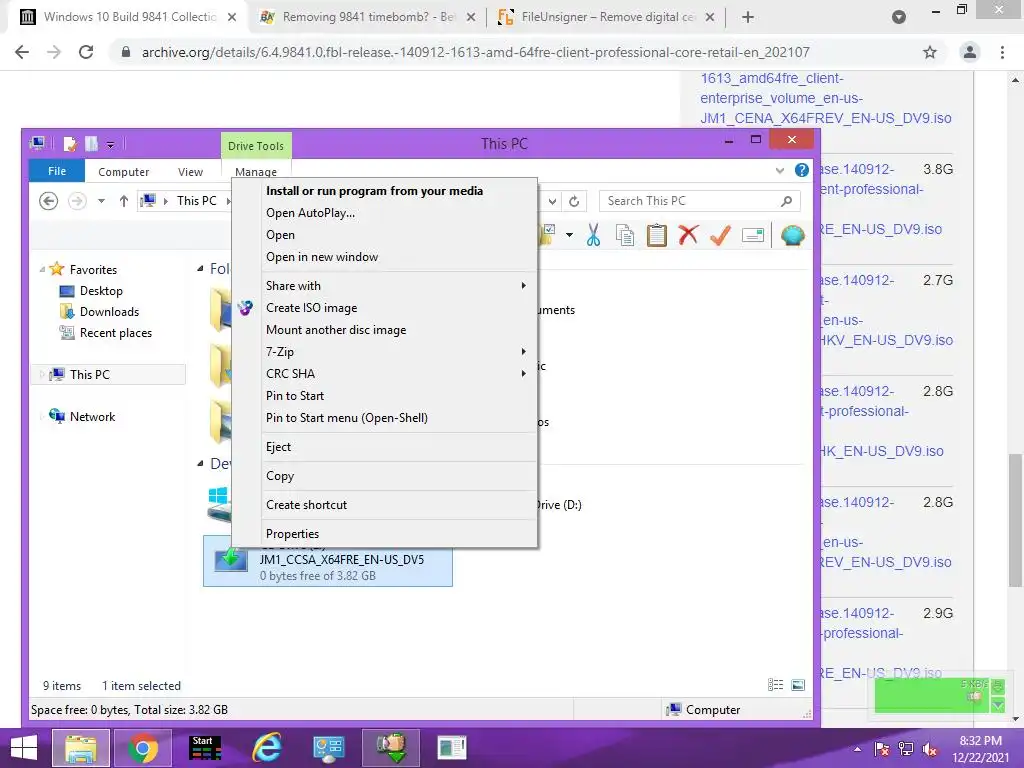Click the clipboard Paste icon in Explorer toolbar
The height and width of the screenshot is (768, 1024).
click(x=656, y=235)
